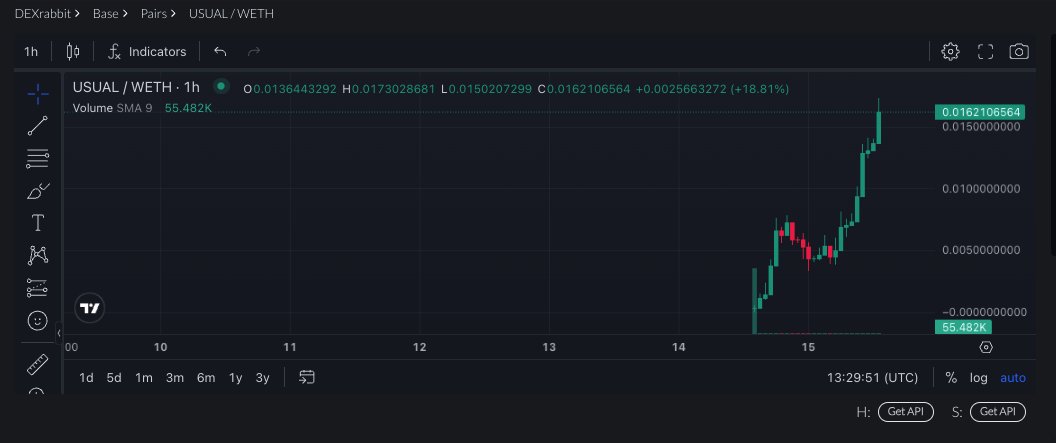Screen dimensions: 1056x443
Task: Click the green market status indicator dot
Action: [x=220, y=86]
